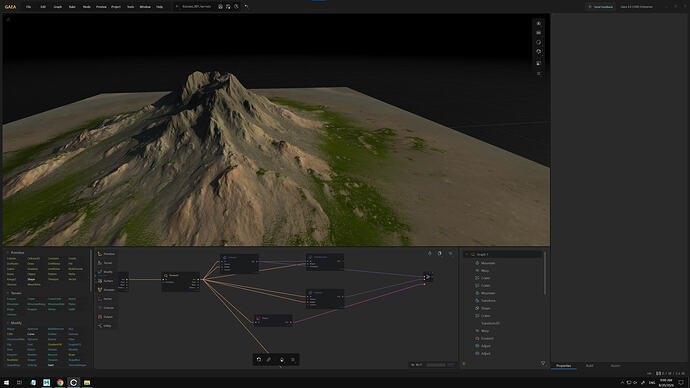Viewport: 690px width, 388px height.
Task: Collapse the Primitive section in toolbox
Action: 8,253
